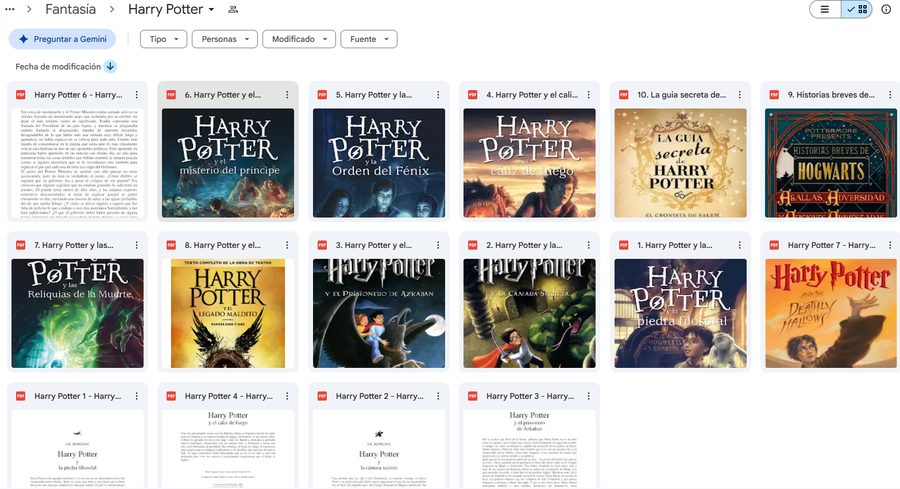Click the Fecha de modificación sort label
This screenshot has height=489, width=900.
pyautogui.click(x=58, y=67)
